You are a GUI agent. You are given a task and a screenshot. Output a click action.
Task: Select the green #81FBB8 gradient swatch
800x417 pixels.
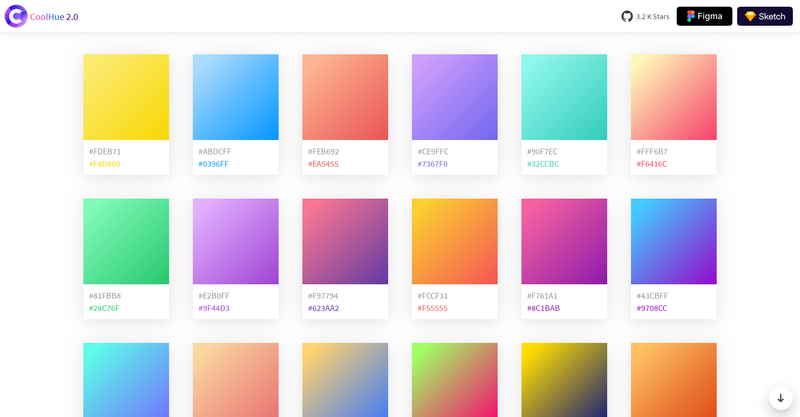point(126,241)
